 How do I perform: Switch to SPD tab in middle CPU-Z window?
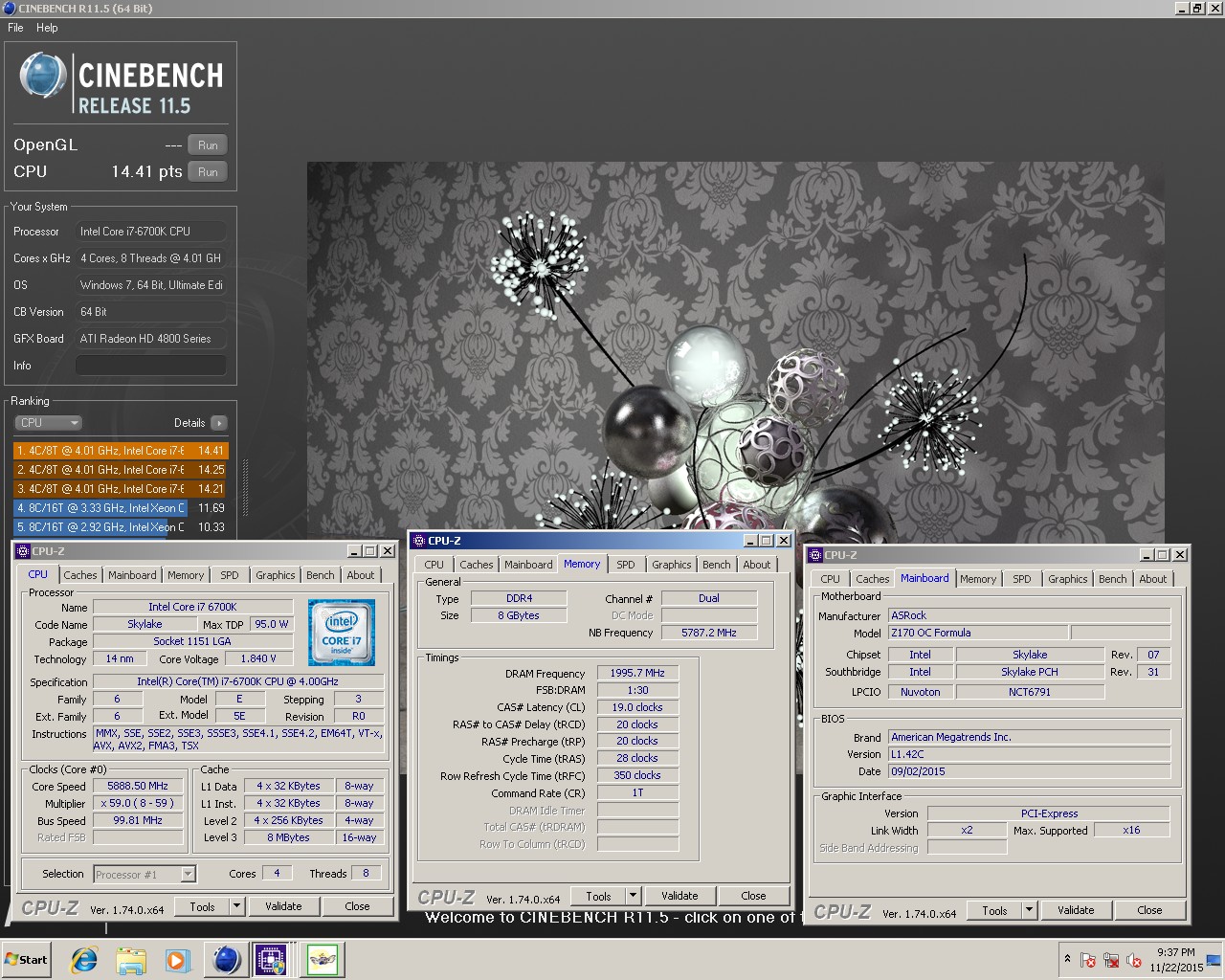[626, 565]
